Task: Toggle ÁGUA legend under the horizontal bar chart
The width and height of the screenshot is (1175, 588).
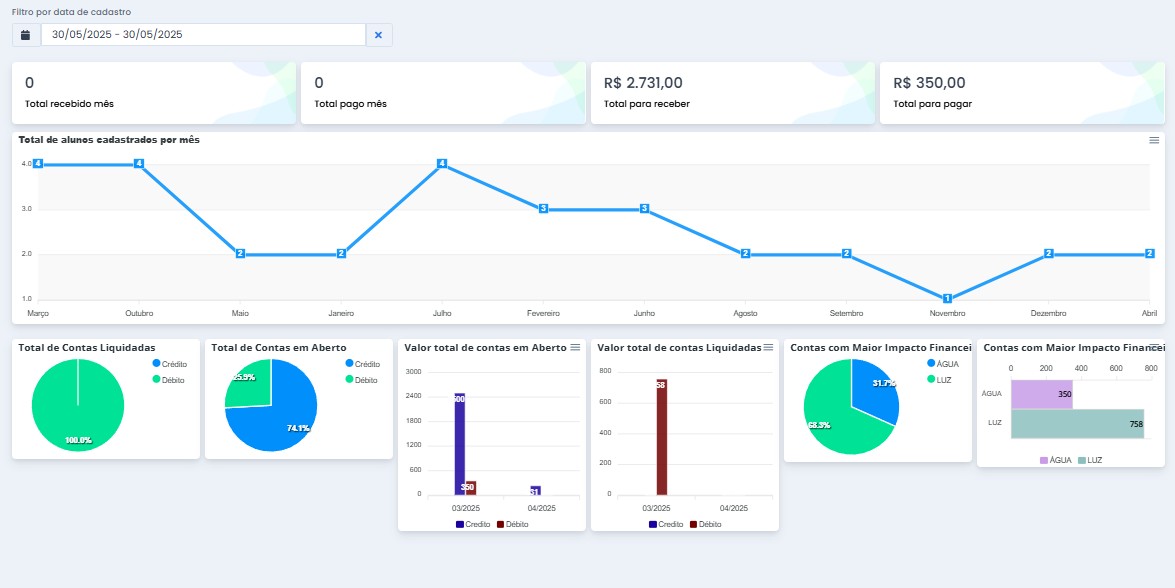Action: 1056,460
